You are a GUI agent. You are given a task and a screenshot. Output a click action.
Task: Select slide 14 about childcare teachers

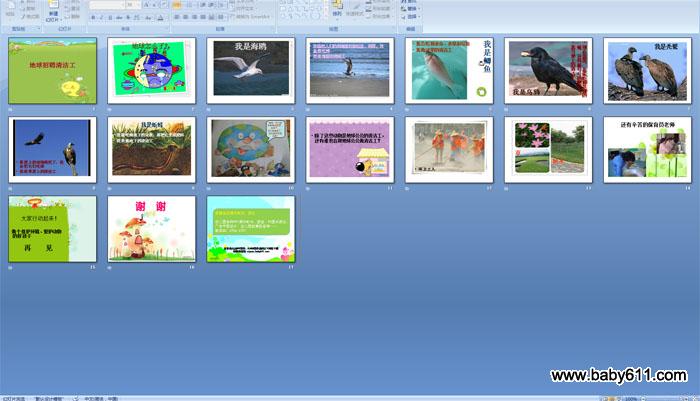[x=647, y=150]
